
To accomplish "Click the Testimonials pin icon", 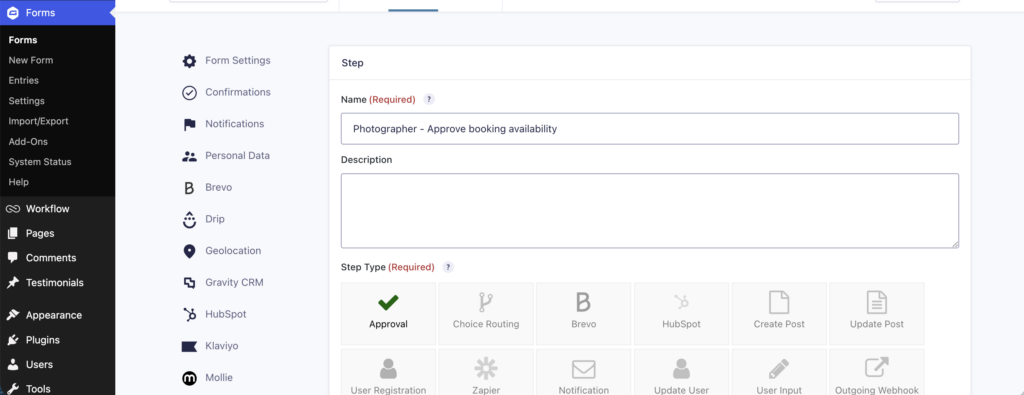I will 12,283.
